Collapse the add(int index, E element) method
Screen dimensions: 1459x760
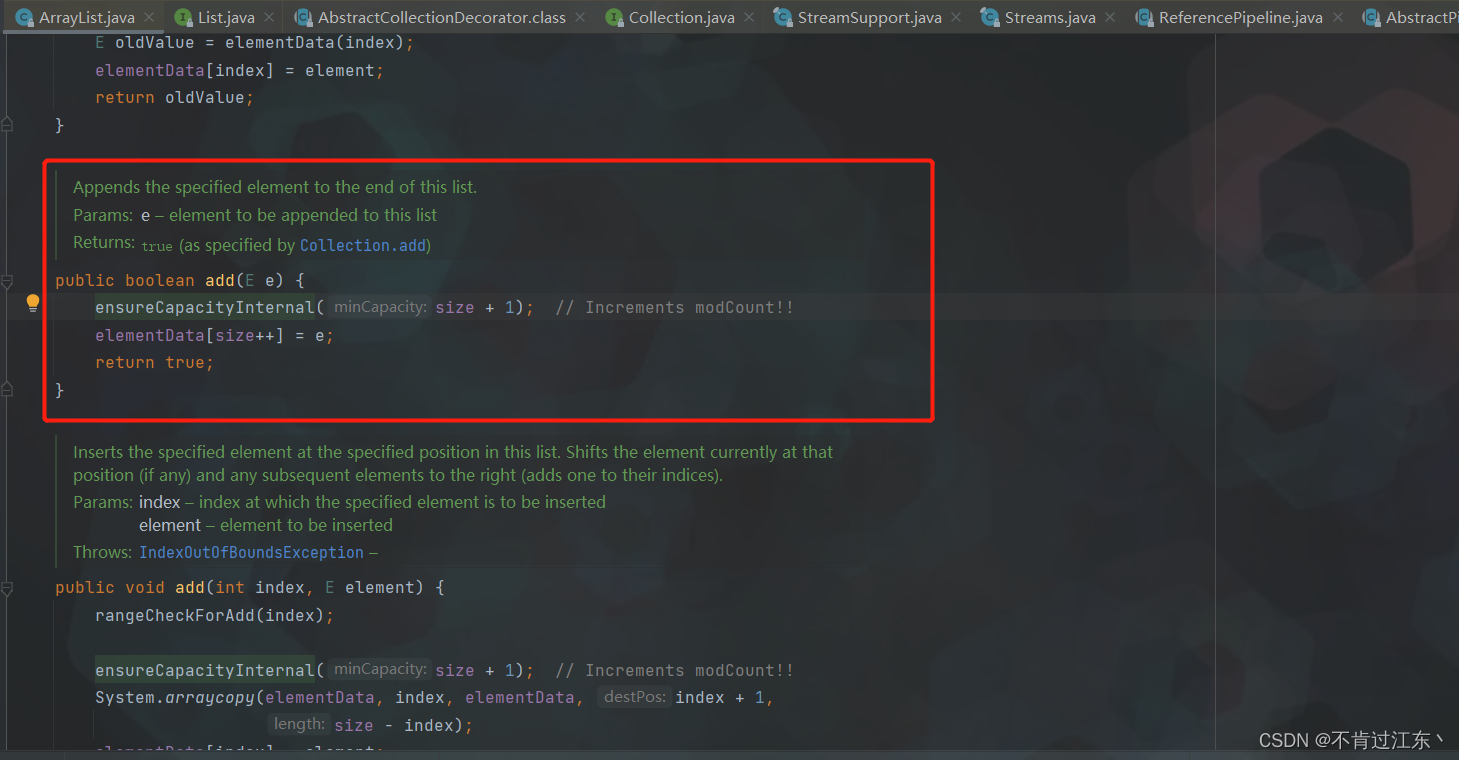coord(7,588)
